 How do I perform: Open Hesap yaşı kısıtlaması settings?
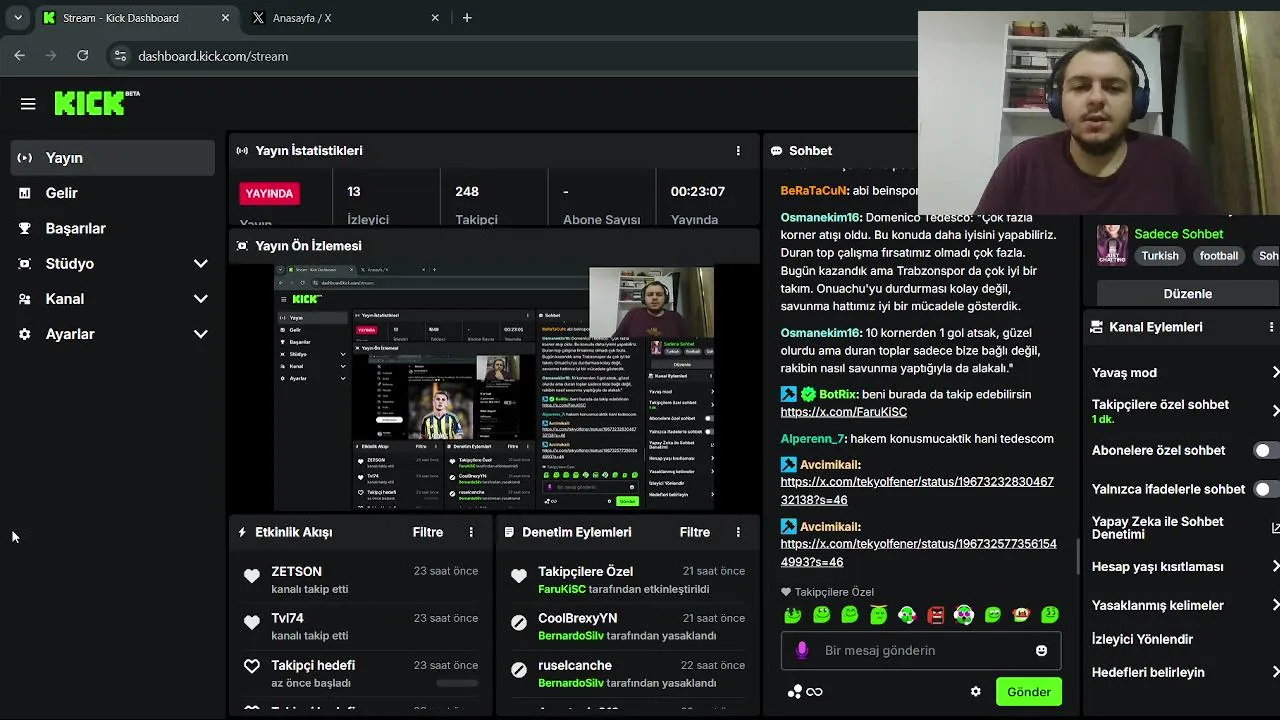[1184, 567]
